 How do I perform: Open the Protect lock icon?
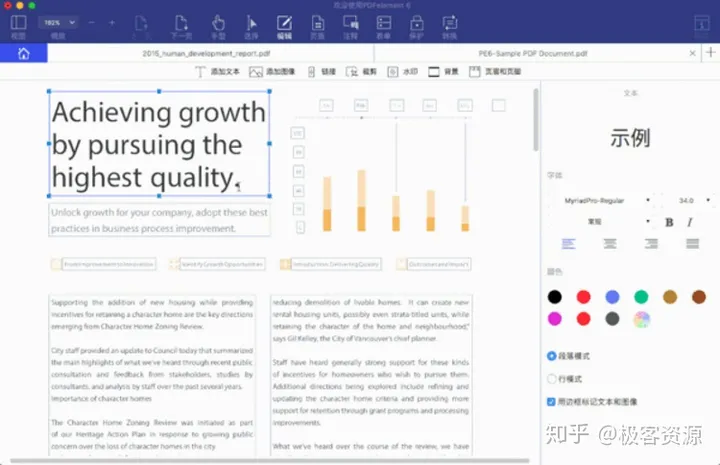(x=416, y=23)
